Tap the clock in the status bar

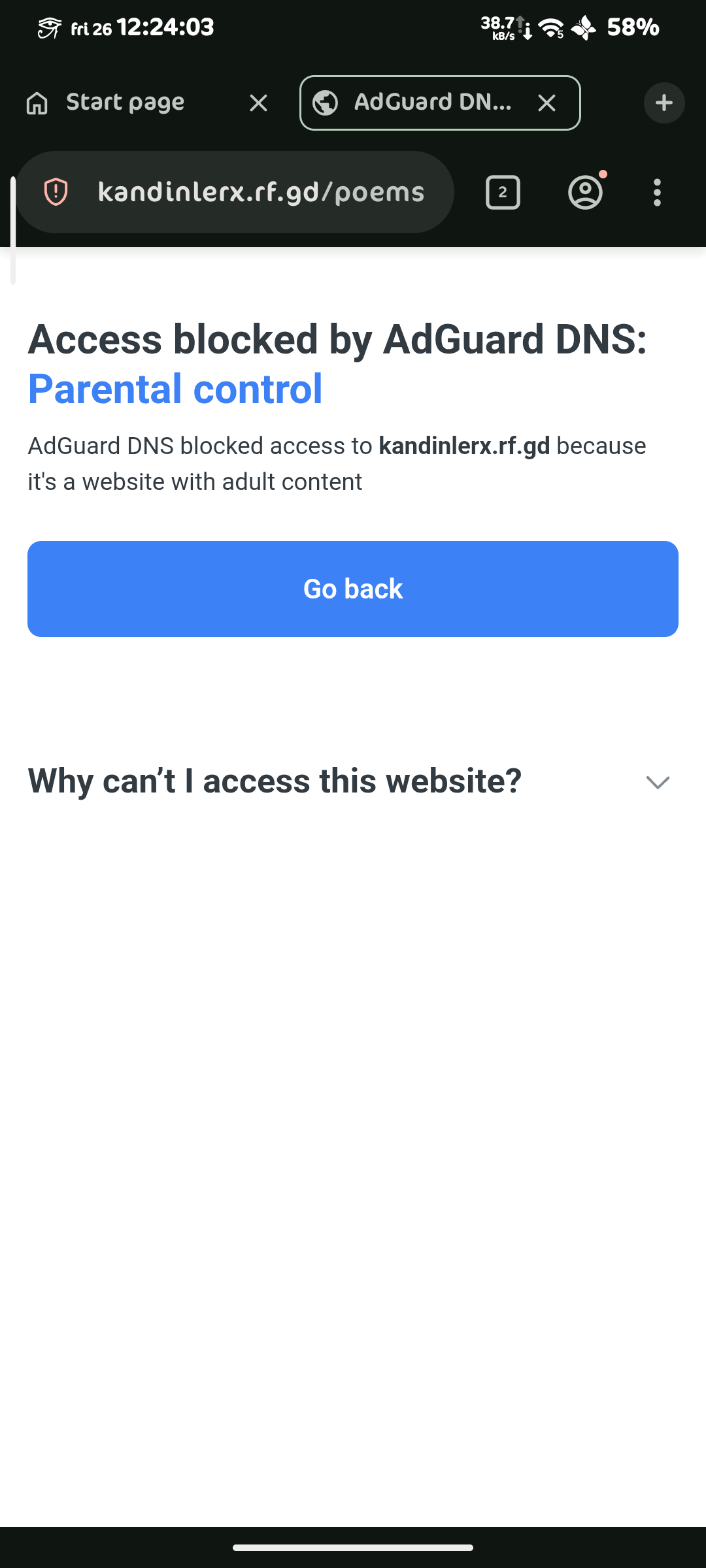point(165,27)
